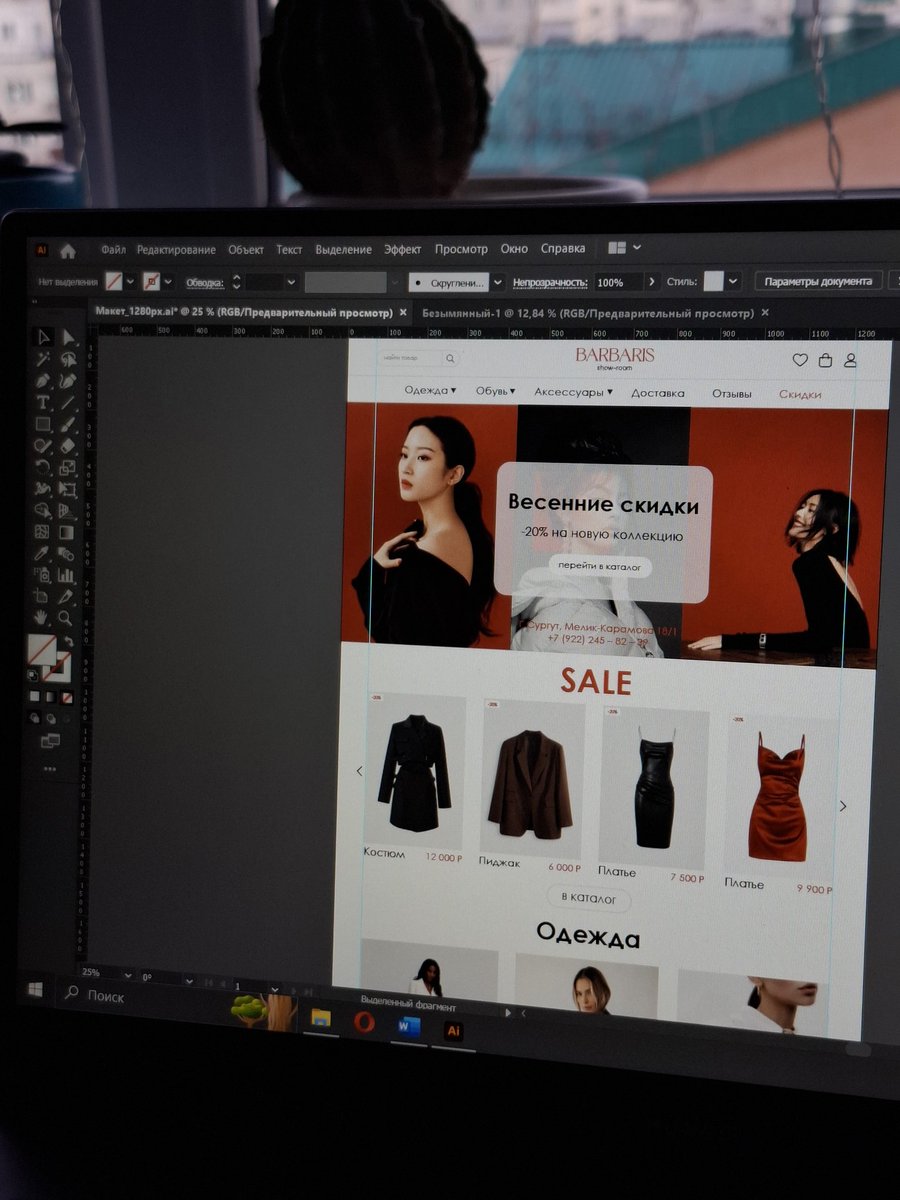The width and height of the screenshot is (900, 1200).
Task: Select the Shaper tool
Action: point(42,446)
